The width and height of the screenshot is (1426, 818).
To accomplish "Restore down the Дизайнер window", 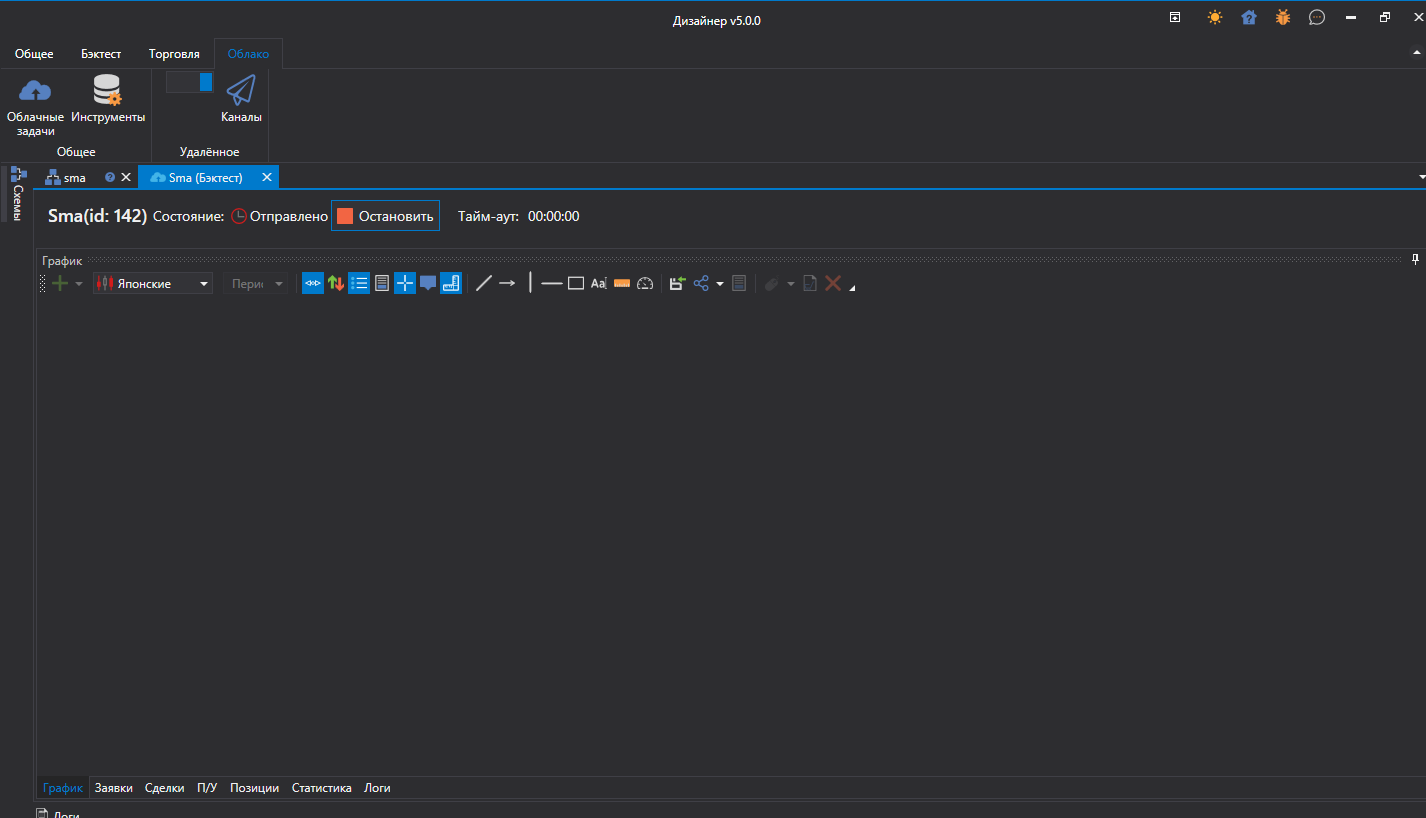I will (x=1385, y=17).
